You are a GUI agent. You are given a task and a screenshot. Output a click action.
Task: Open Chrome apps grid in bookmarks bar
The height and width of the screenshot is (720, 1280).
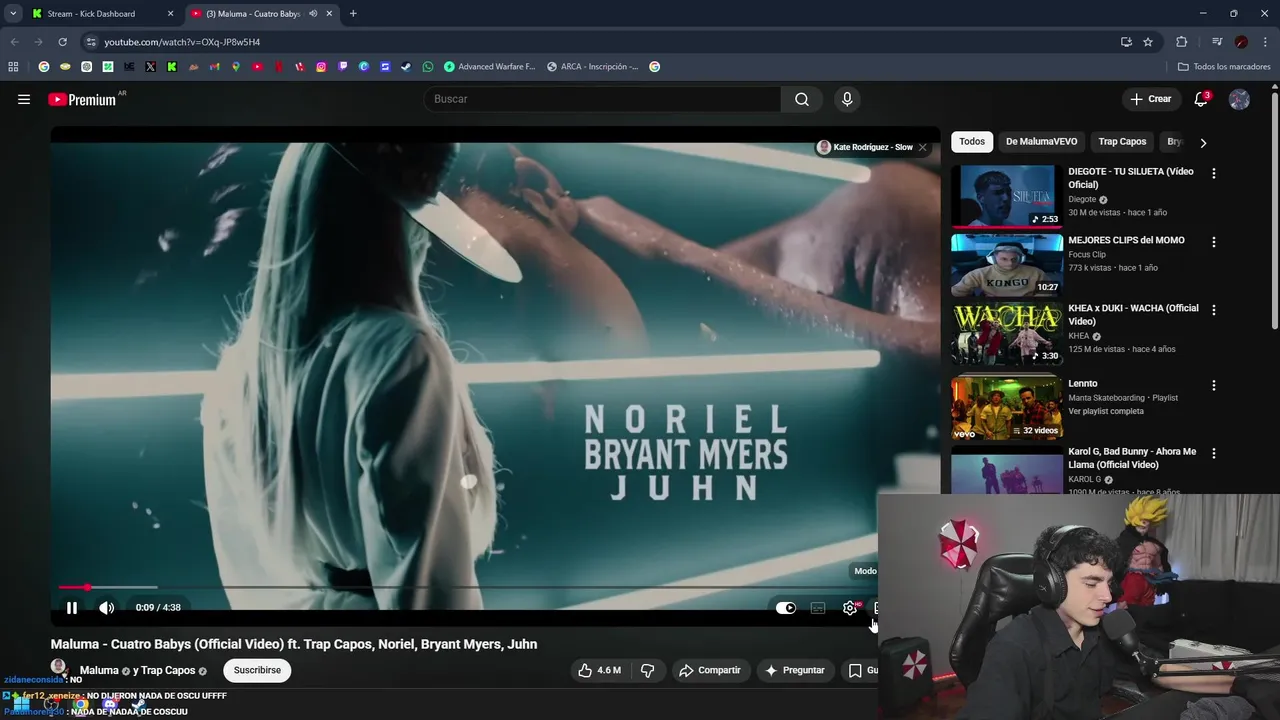[x=13, y=67]
